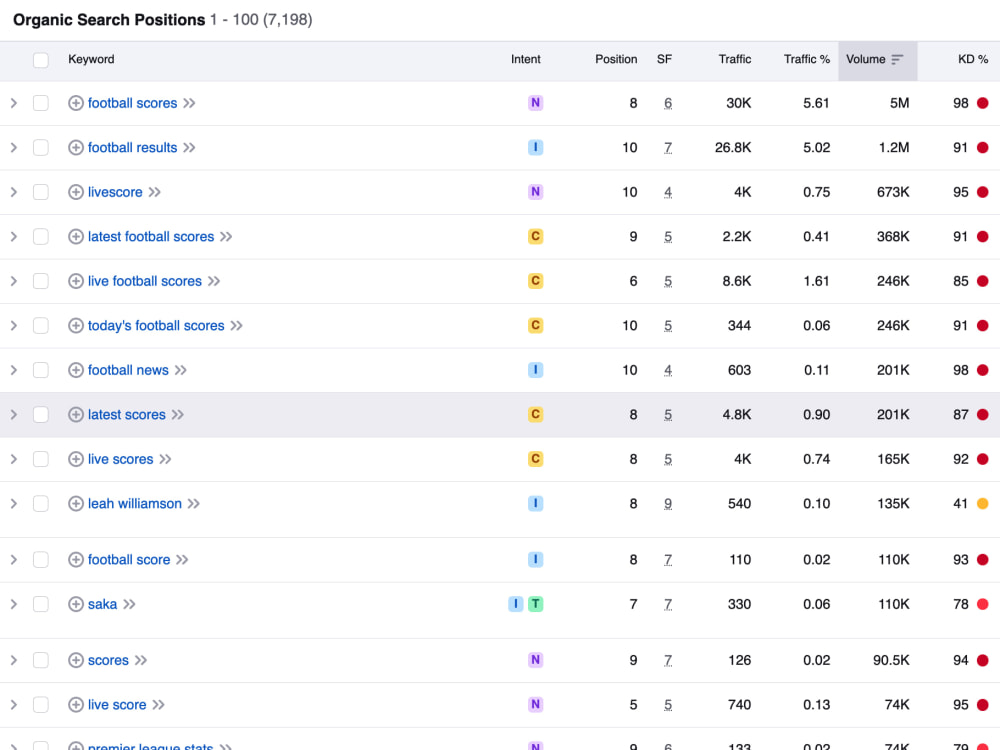Click the C intent badge for latest scores

(536, 415)
